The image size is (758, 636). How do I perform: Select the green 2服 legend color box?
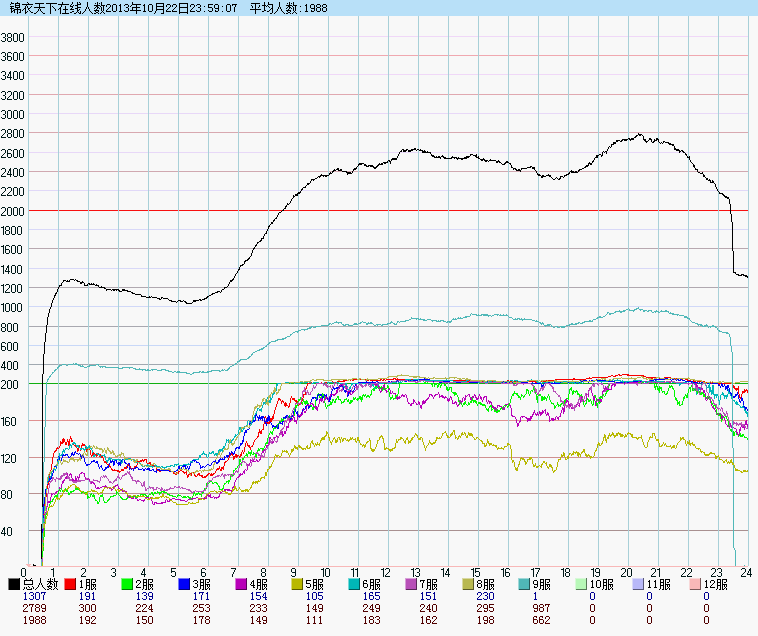(128, 584)
